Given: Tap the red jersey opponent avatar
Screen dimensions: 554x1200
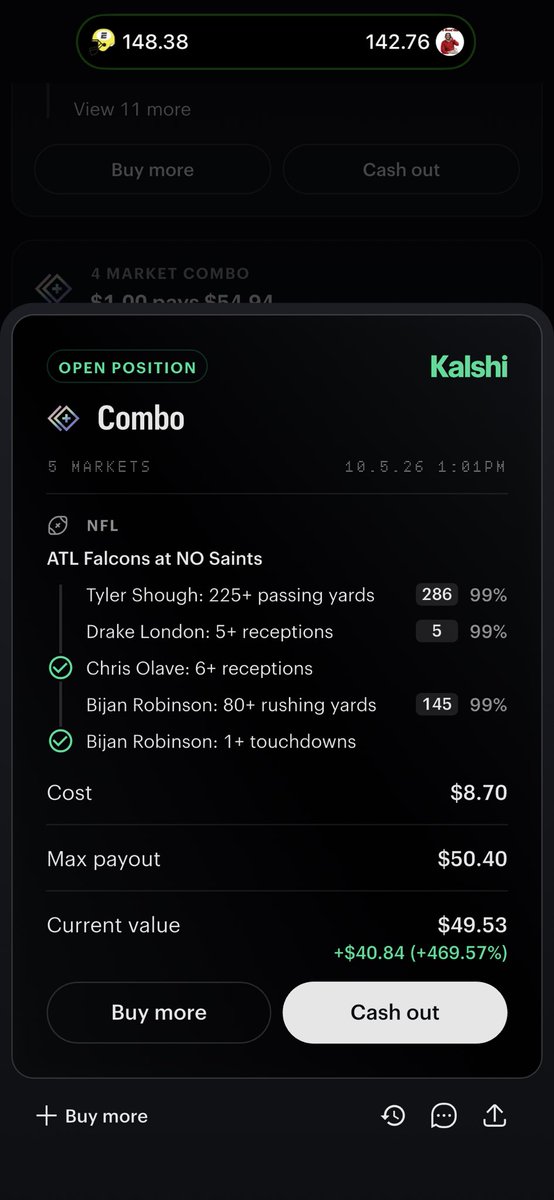Looking at the screenshot, I should 450,41.
